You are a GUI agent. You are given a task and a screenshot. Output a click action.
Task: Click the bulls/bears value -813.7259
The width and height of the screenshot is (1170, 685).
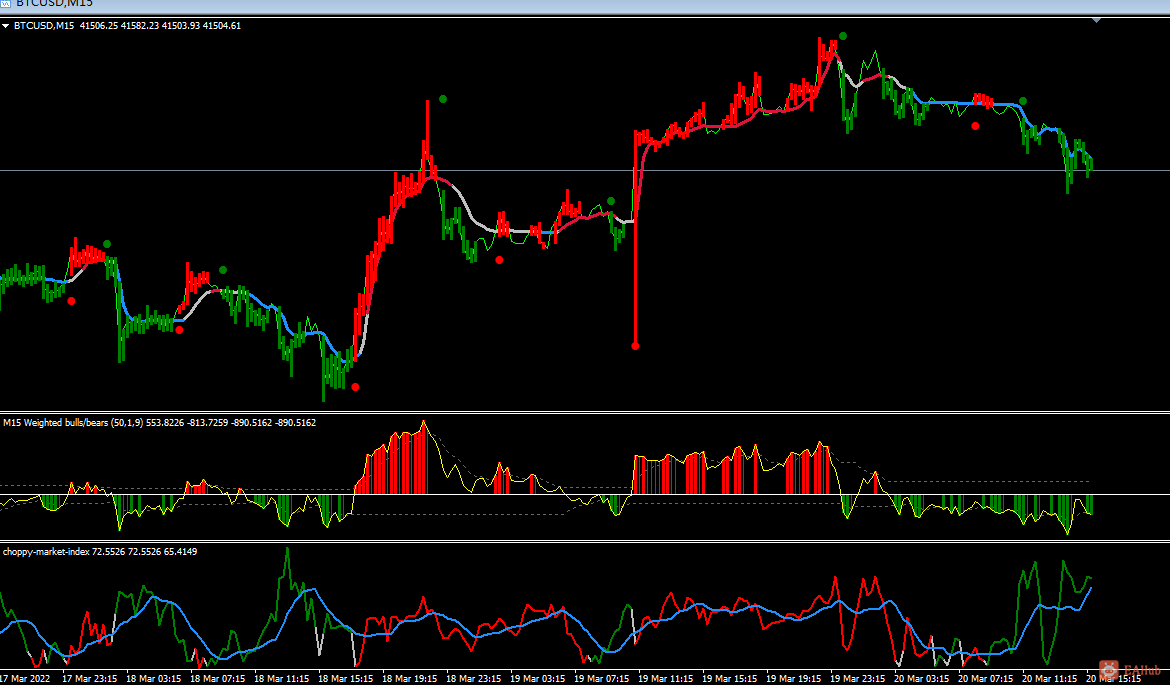206,422
